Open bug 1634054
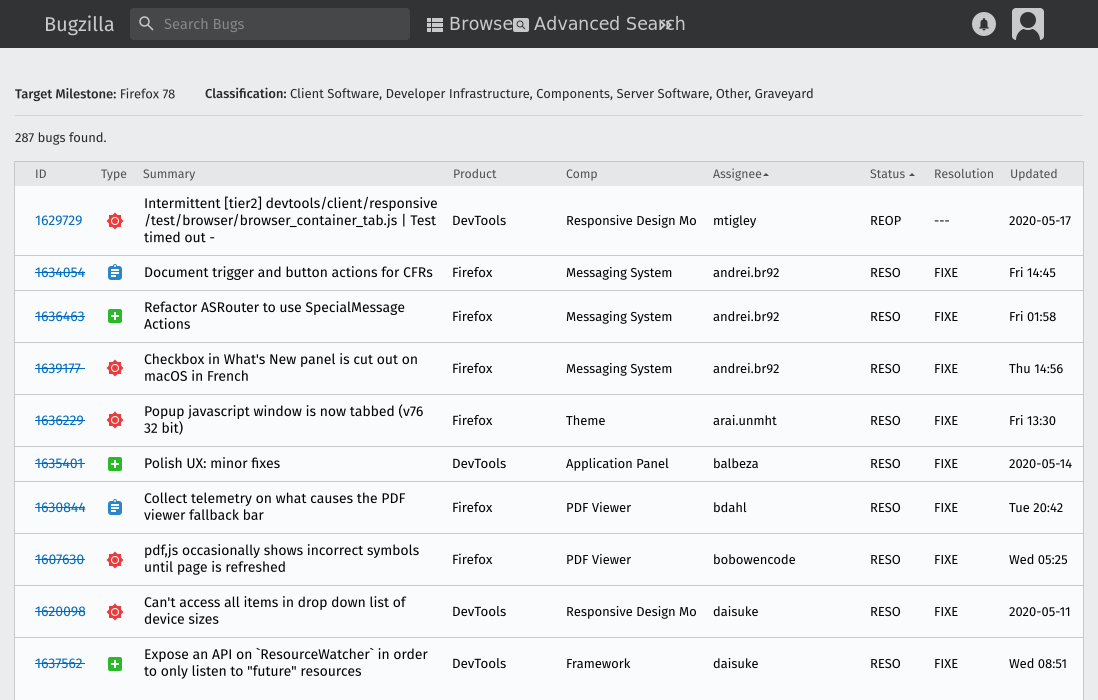This screenshot has height=700, width=1098. (x=60, y=272)
